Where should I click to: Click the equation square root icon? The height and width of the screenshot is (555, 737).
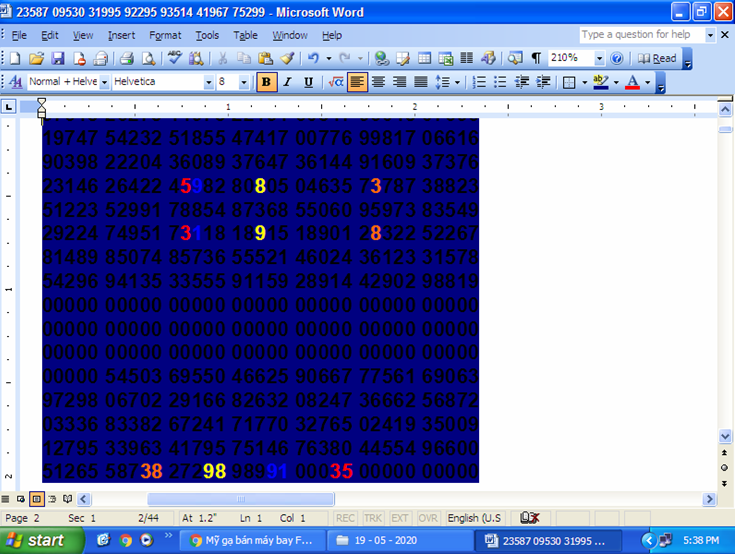(336, 82)
